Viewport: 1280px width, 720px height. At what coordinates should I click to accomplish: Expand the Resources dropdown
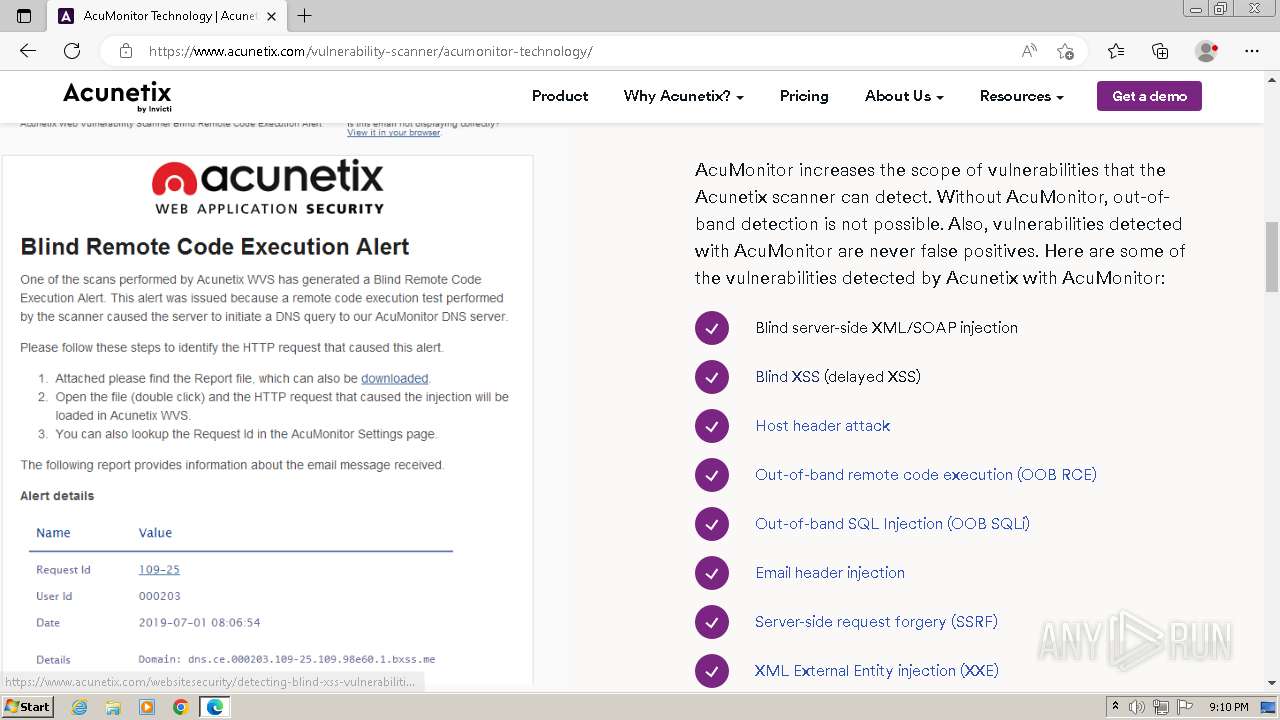point(1021,96)
